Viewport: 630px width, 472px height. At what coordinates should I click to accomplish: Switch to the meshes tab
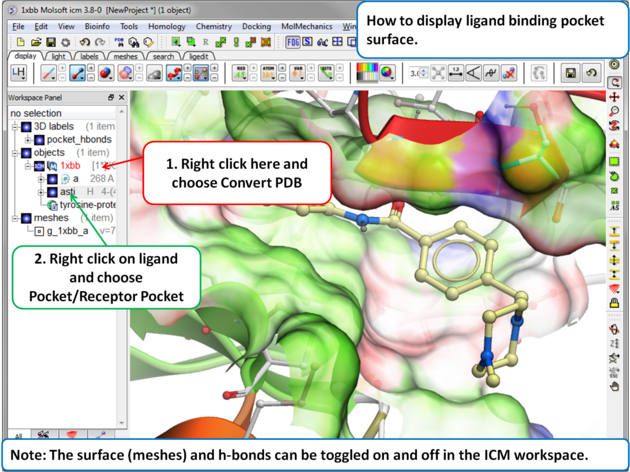pos(126,57)
